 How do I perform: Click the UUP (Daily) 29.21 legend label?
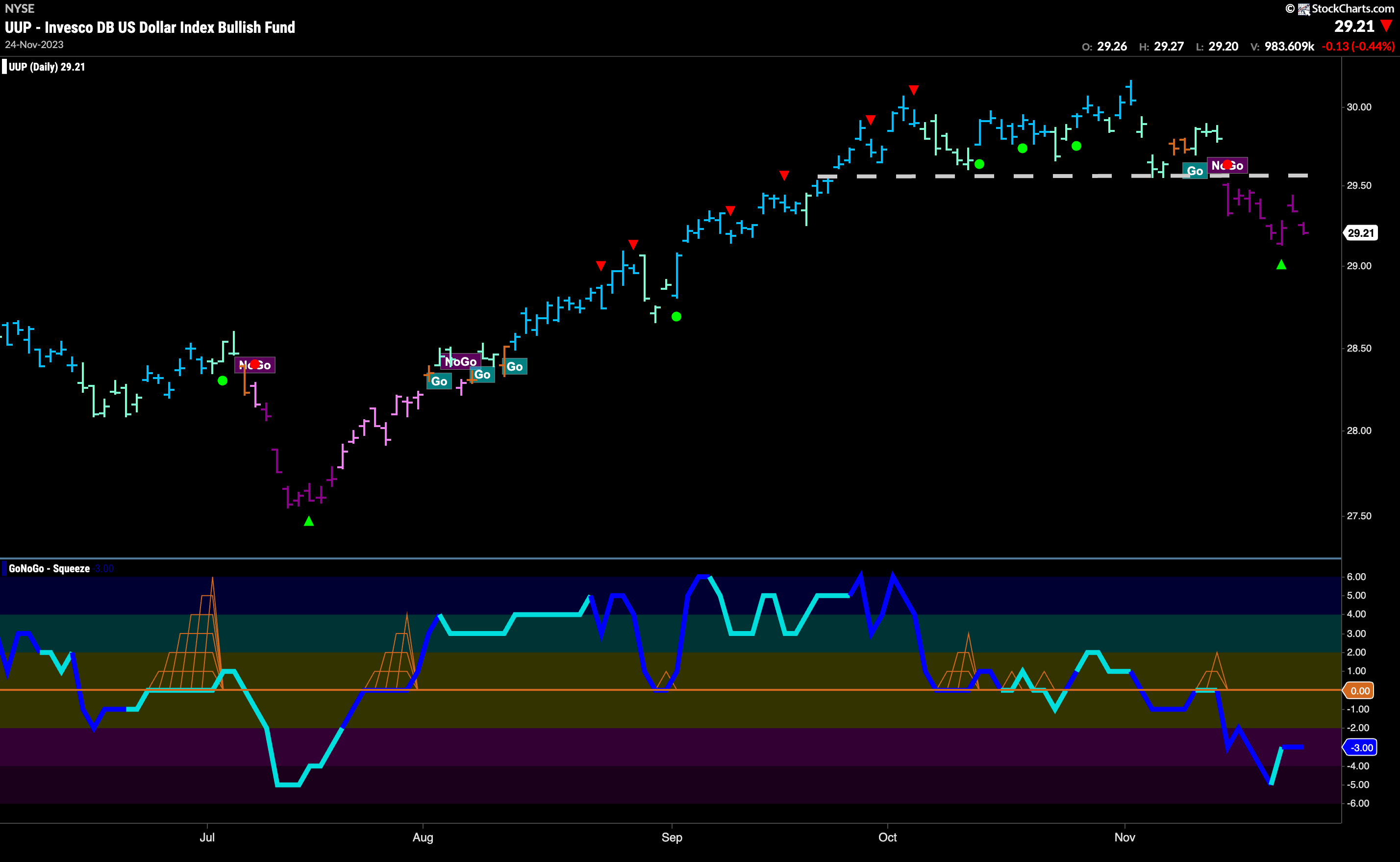point(47,67)
